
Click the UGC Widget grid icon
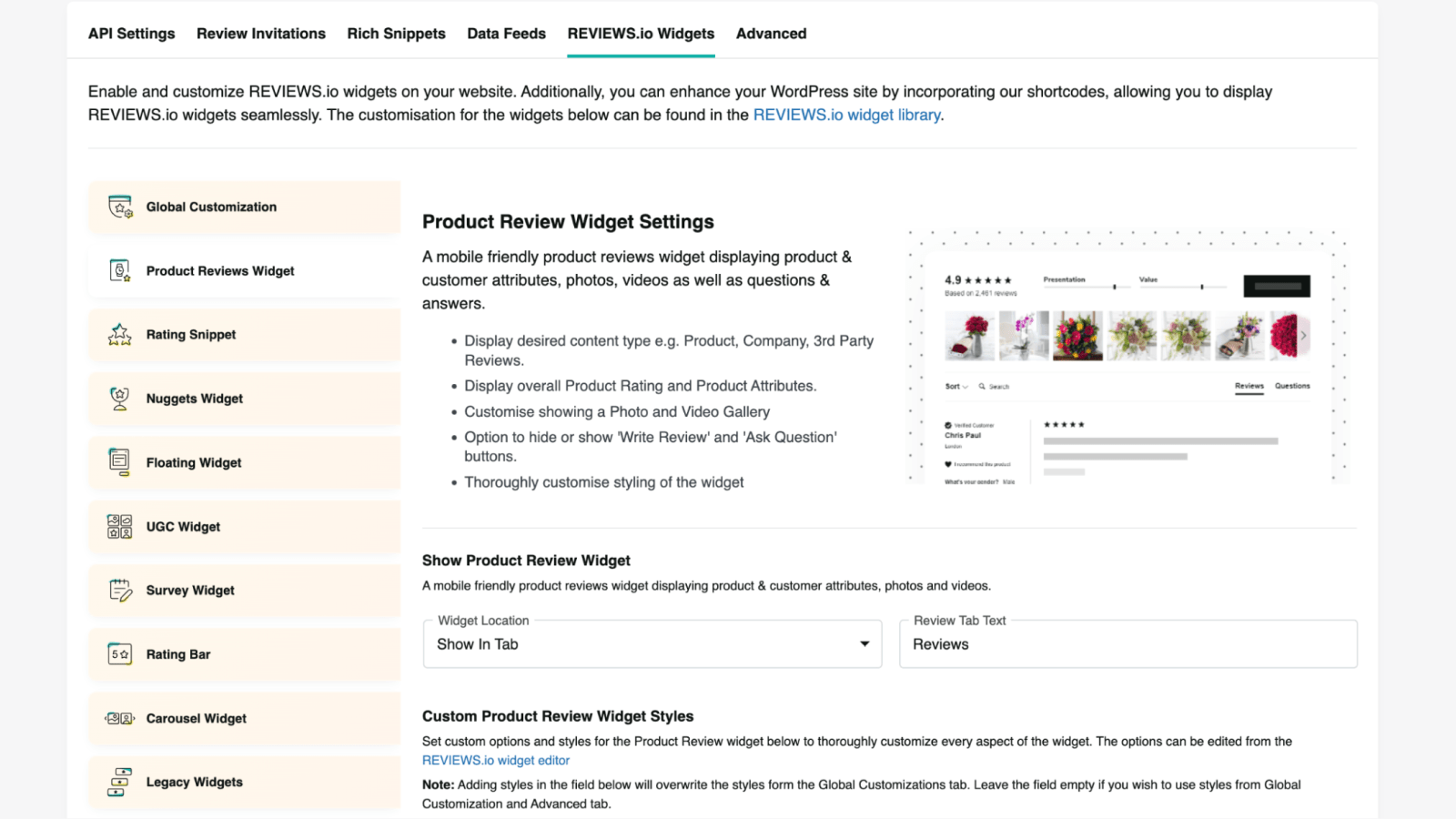120,526
